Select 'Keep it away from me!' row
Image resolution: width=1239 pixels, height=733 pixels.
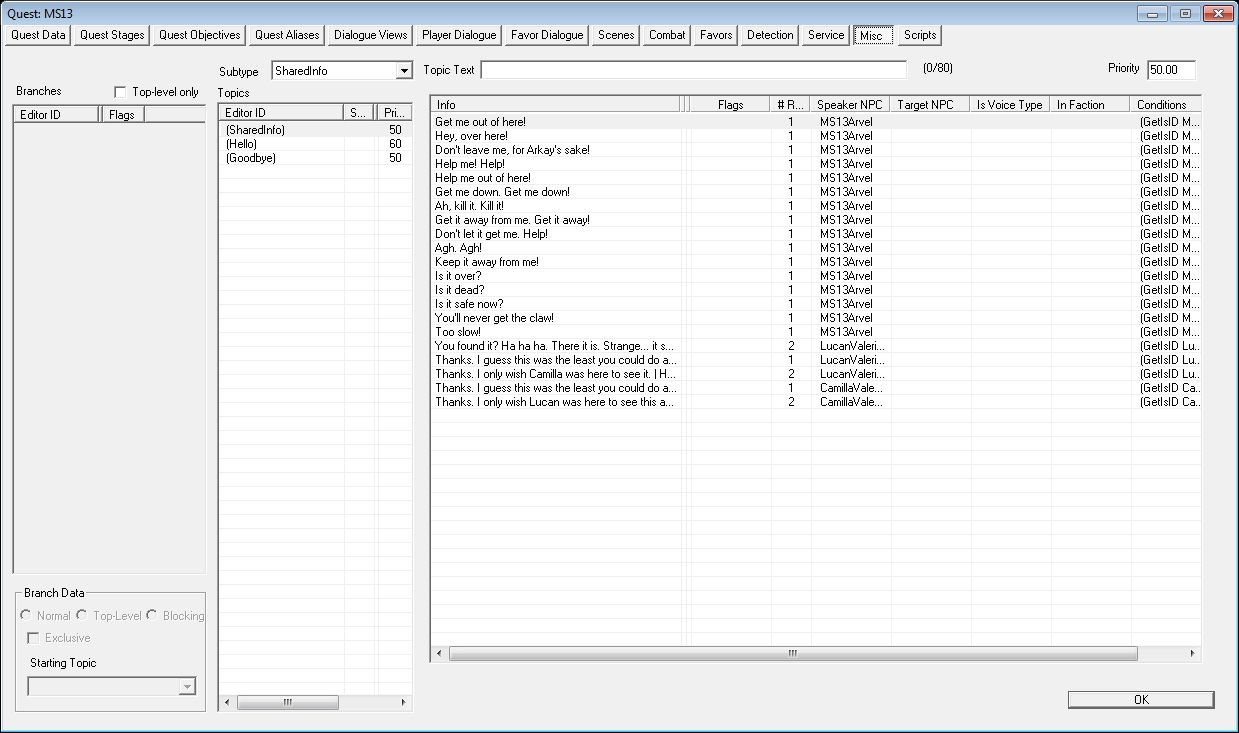[815, 262]
